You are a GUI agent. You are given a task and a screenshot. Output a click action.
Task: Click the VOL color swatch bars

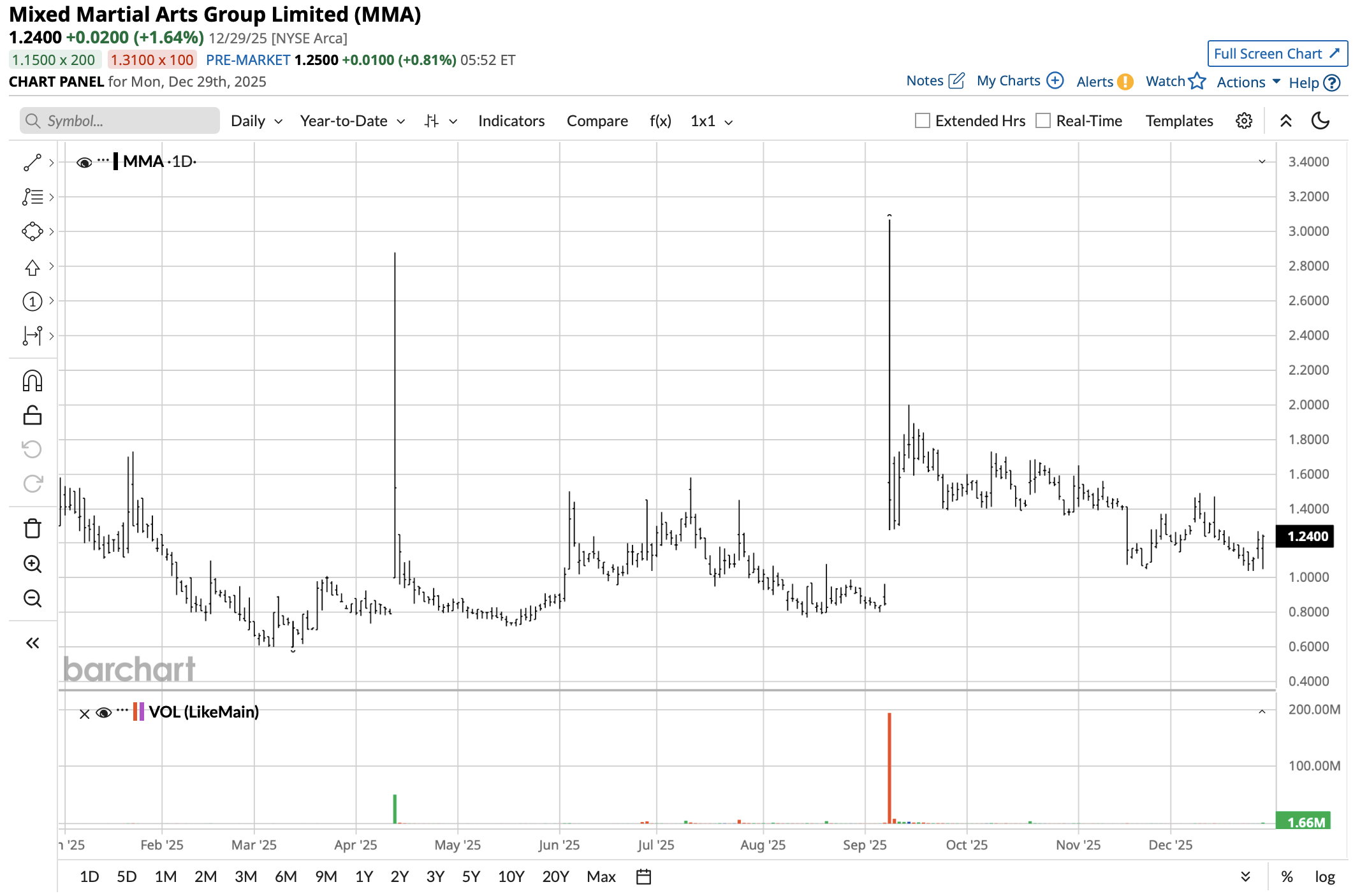[x=138, y=712]
